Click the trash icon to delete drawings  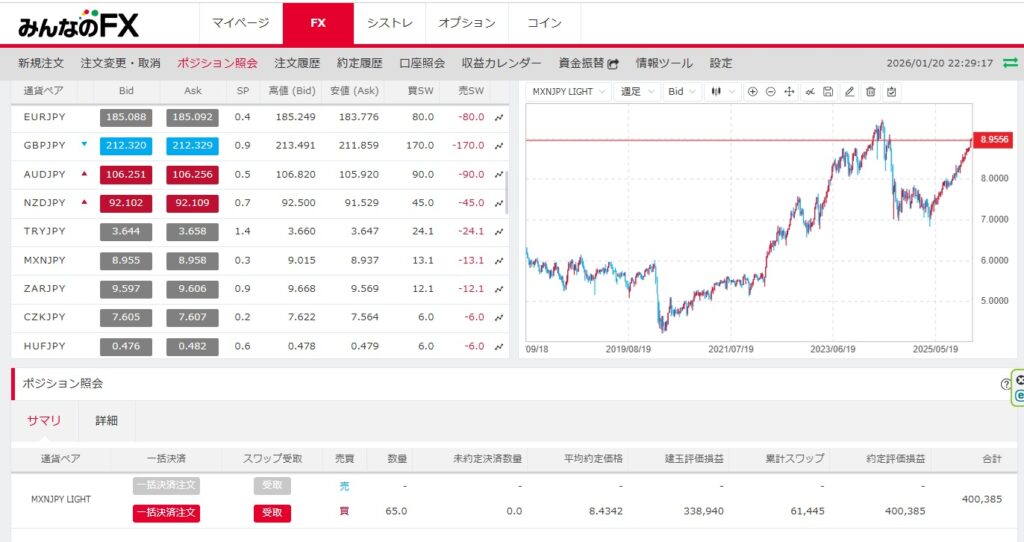pyautogui.click(x=871, y=91)
